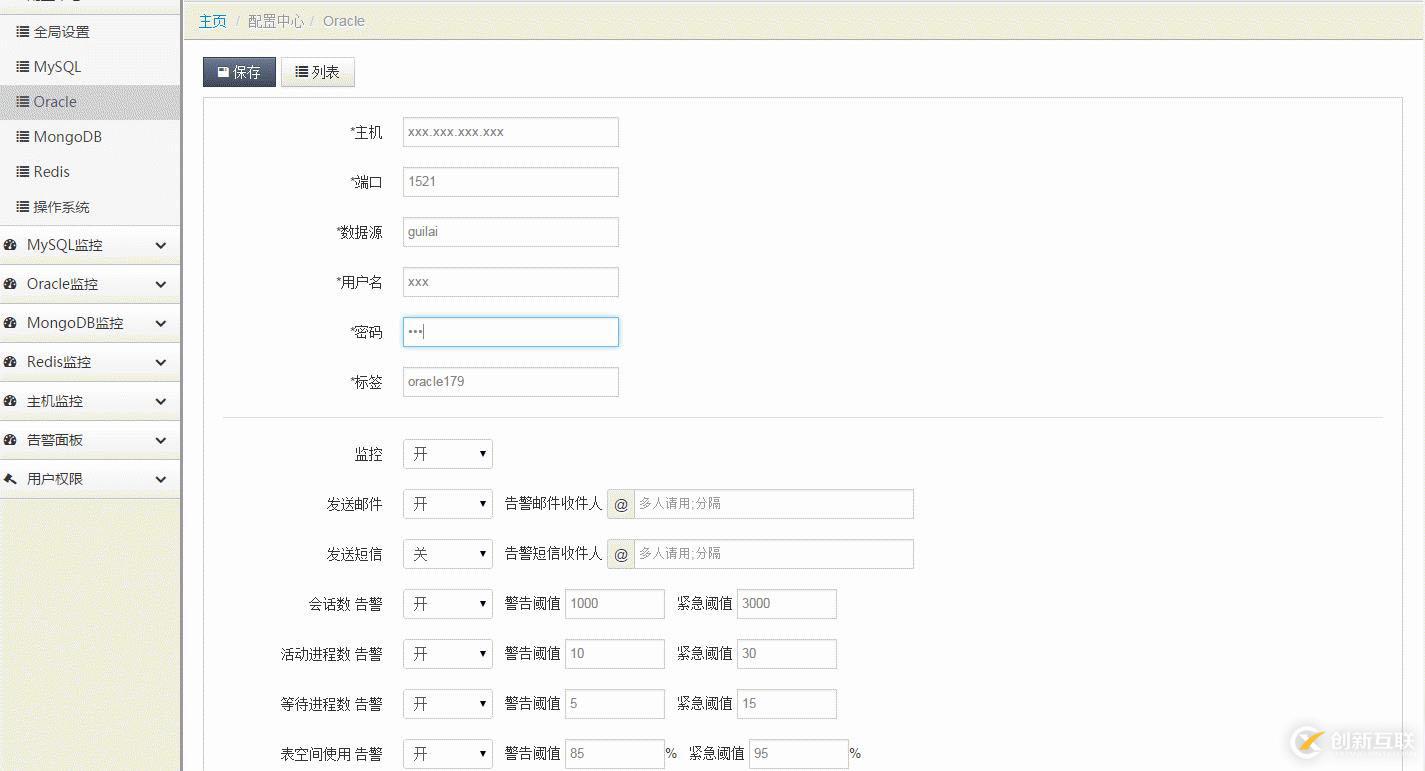This screenshot has height=771, width=1425.
Task: Click the 列表 button
Action: pos(318,72)
